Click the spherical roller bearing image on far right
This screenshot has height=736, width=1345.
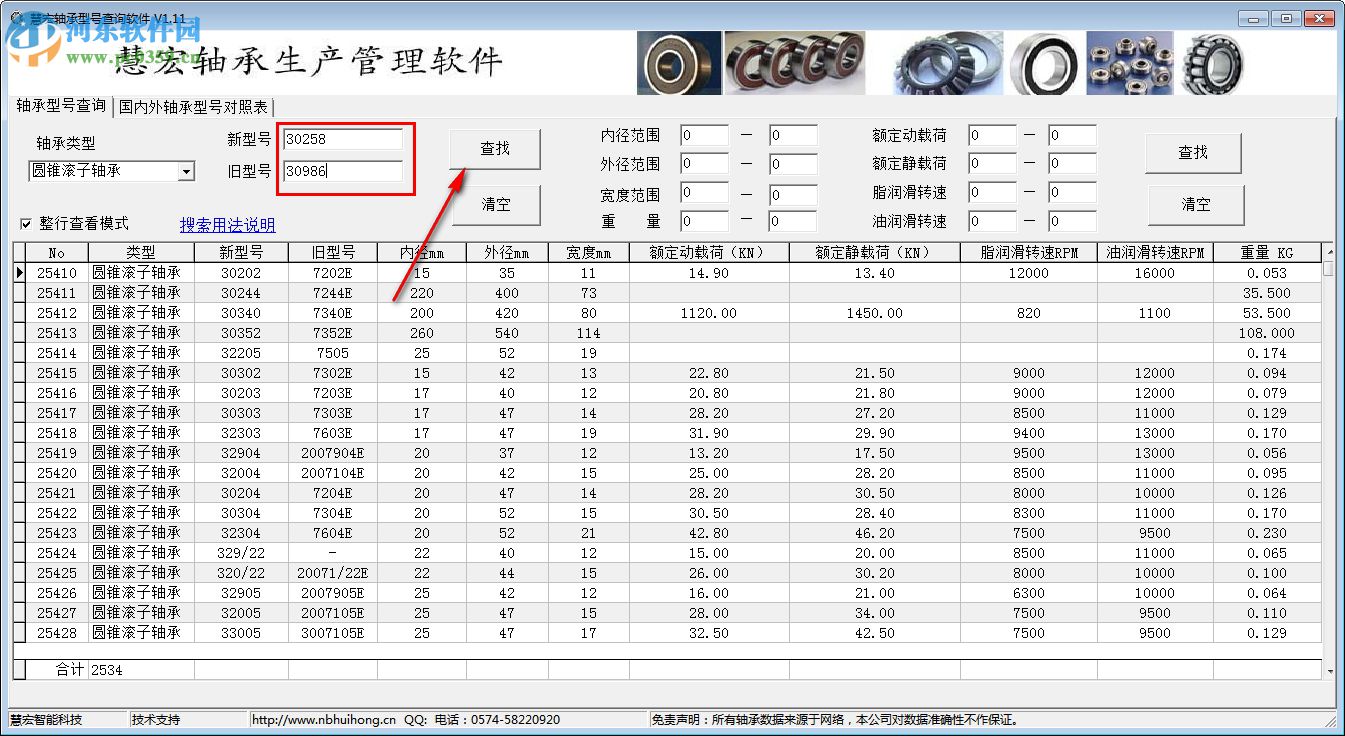coord(1212,62)
